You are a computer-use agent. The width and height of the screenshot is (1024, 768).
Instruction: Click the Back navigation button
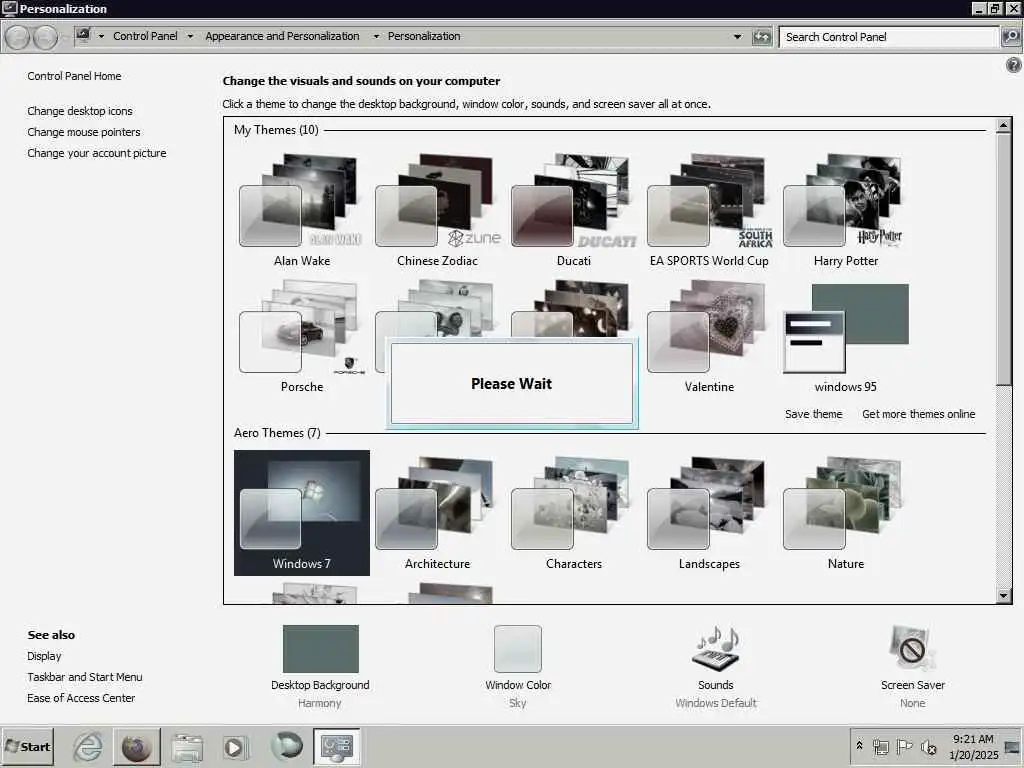(x=18, y=37)
